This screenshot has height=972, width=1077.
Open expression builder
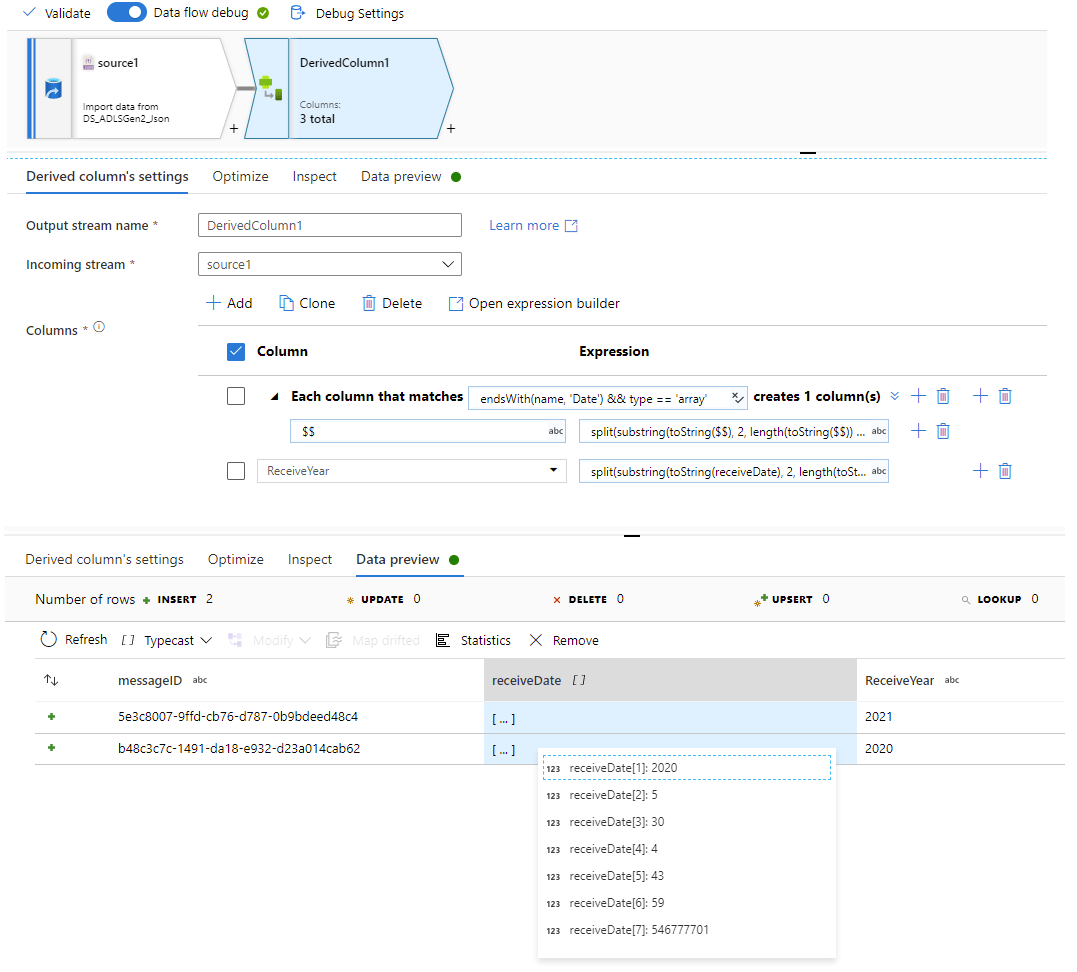point(533,303)
